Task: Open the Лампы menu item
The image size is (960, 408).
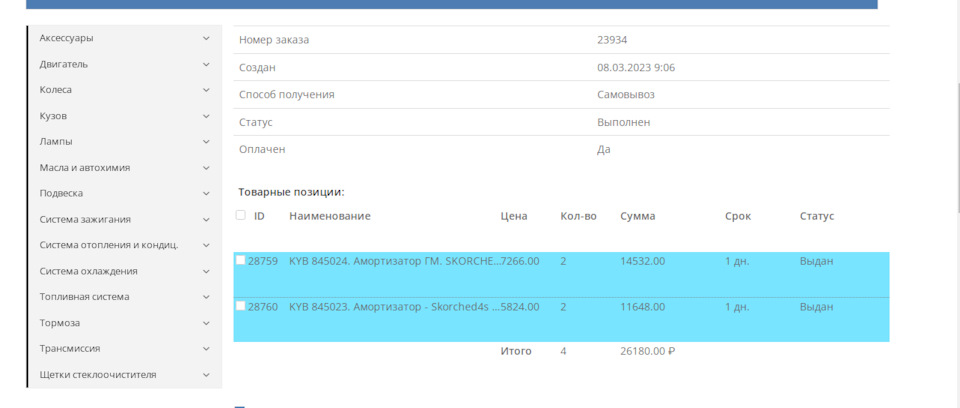Action: click(56, 142)
